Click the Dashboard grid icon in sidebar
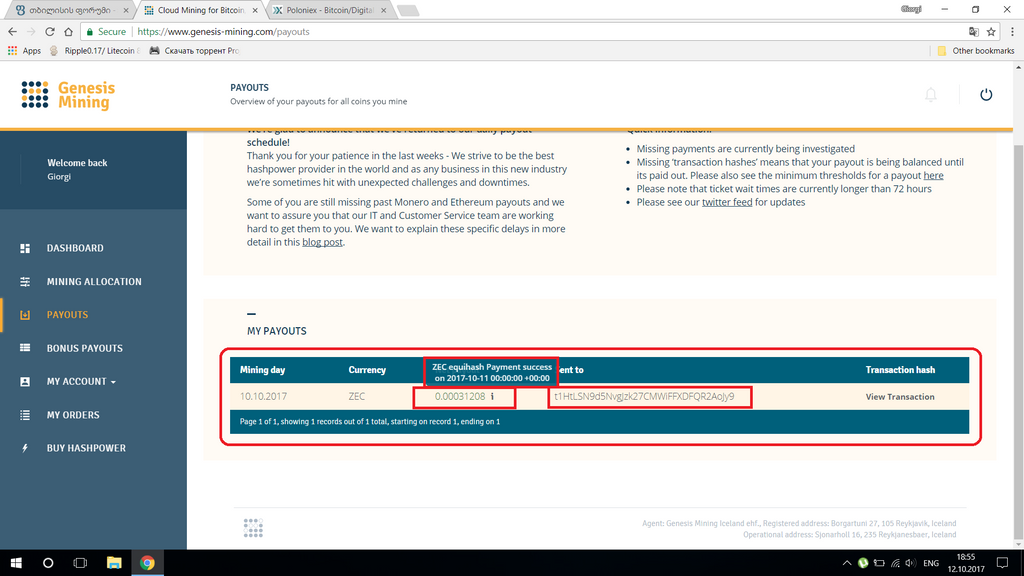Screen dimensions: 1024x576 [25, 248]
